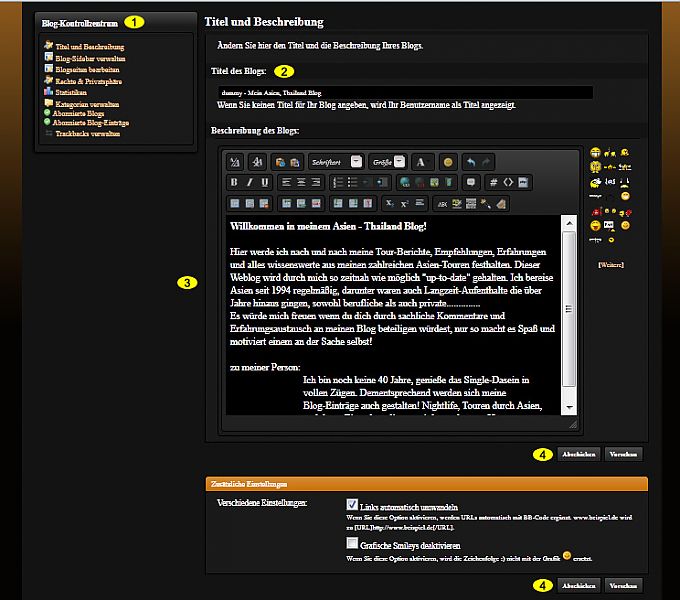The image size is (680, 600).
Task: Click the quote speech bubble icon
Action: [x=471, y=183]
